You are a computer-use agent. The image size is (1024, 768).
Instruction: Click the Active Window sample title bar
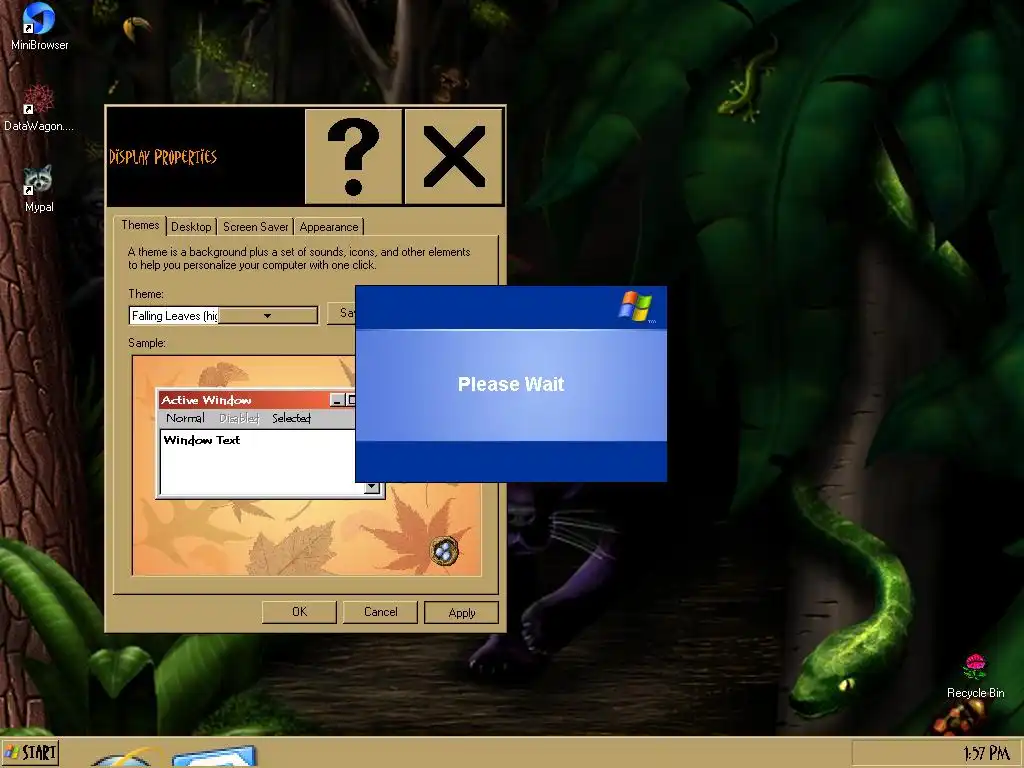[x=256, y=400]
